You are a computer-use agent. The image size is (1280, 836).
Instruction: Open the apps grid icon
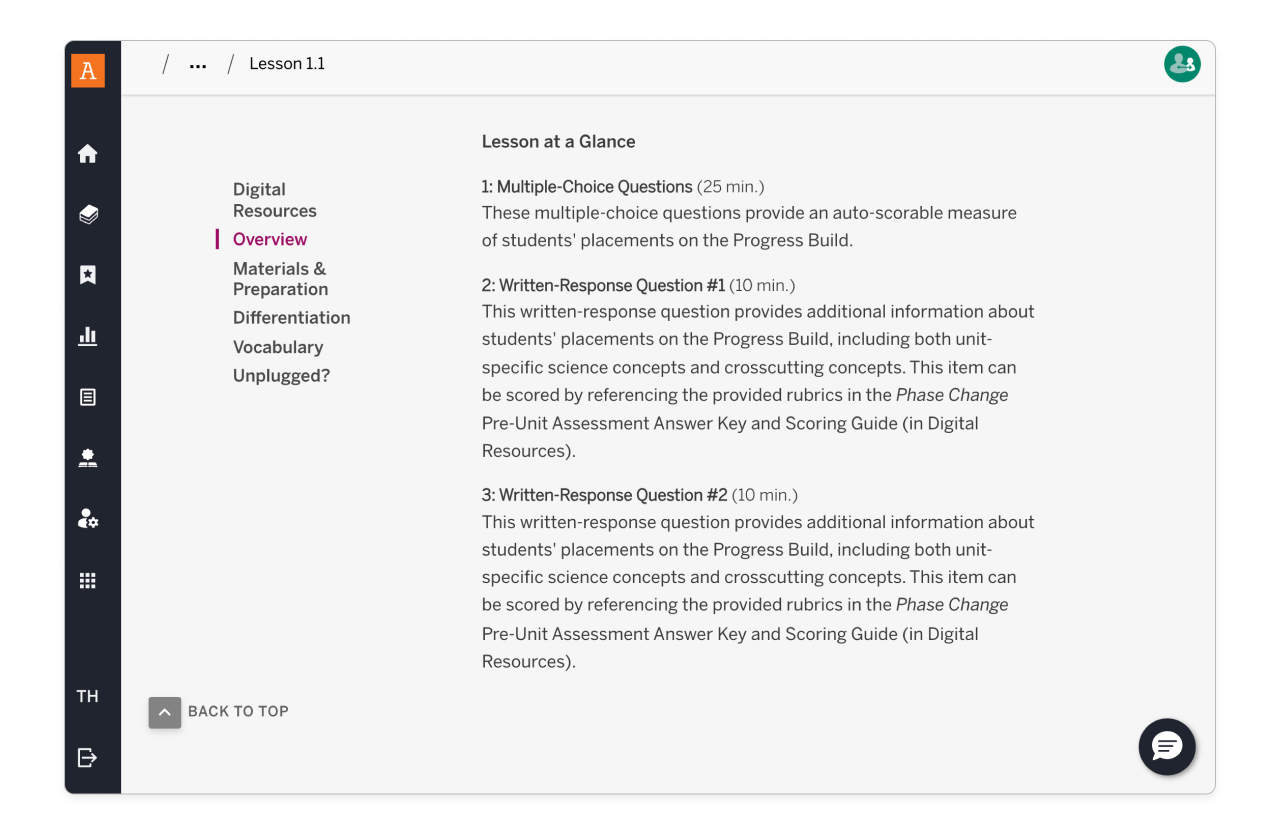click(x=88, y=580)
